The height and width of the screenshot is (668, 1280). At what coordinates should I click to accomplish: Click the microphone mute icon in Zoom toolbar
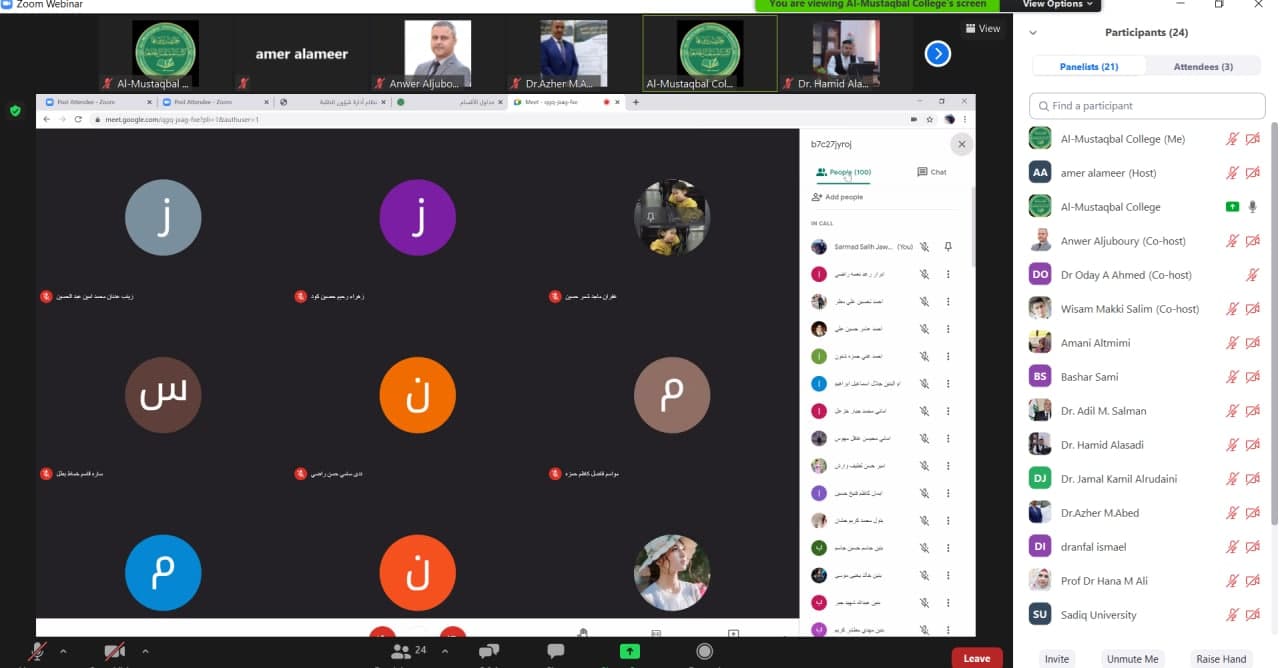coord(37,652)
